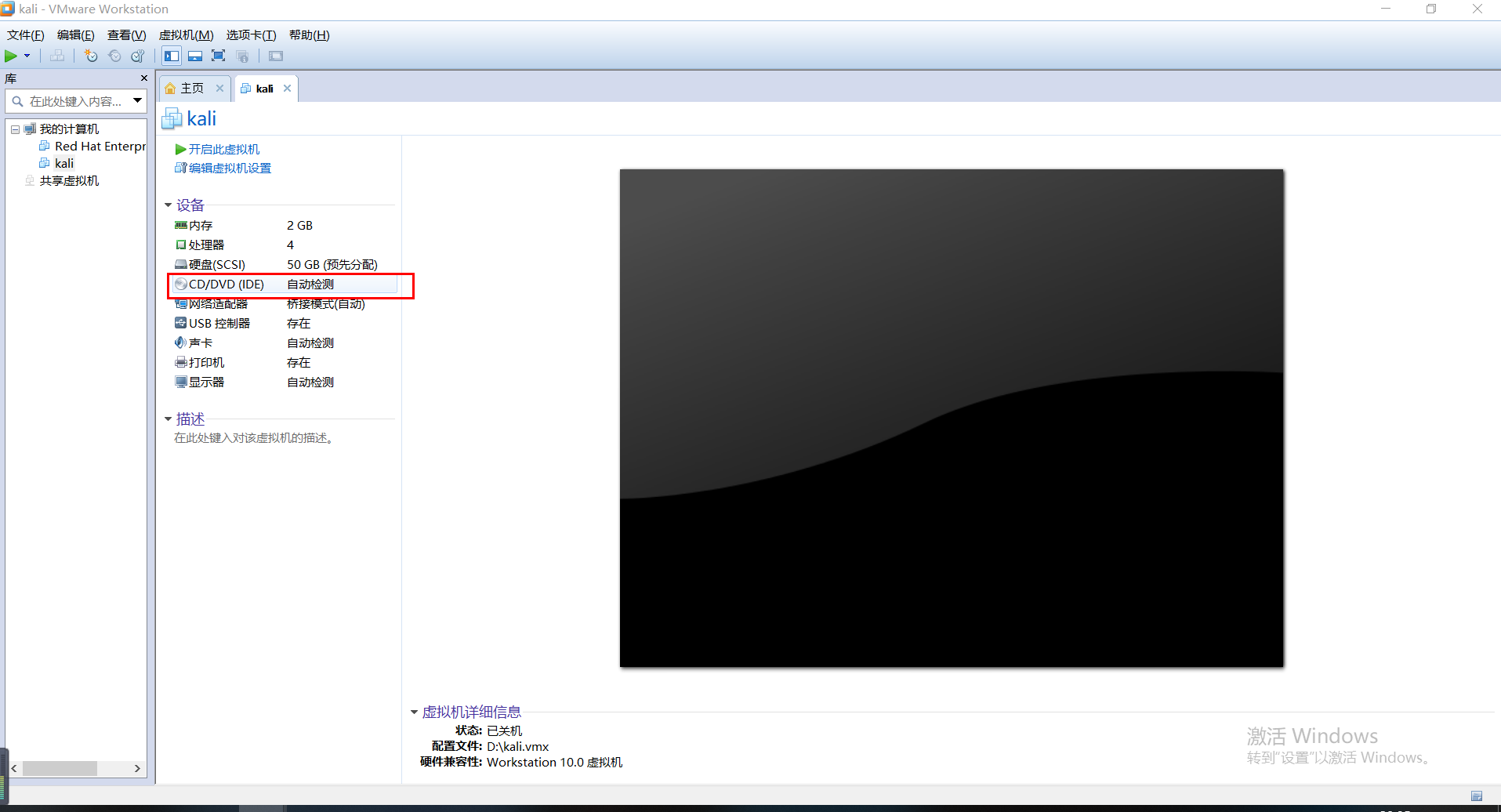The height and width of the screenshot is (812, 1501).
Task: Open the 虚拟机(M) menu
Action: click(187, 35)
